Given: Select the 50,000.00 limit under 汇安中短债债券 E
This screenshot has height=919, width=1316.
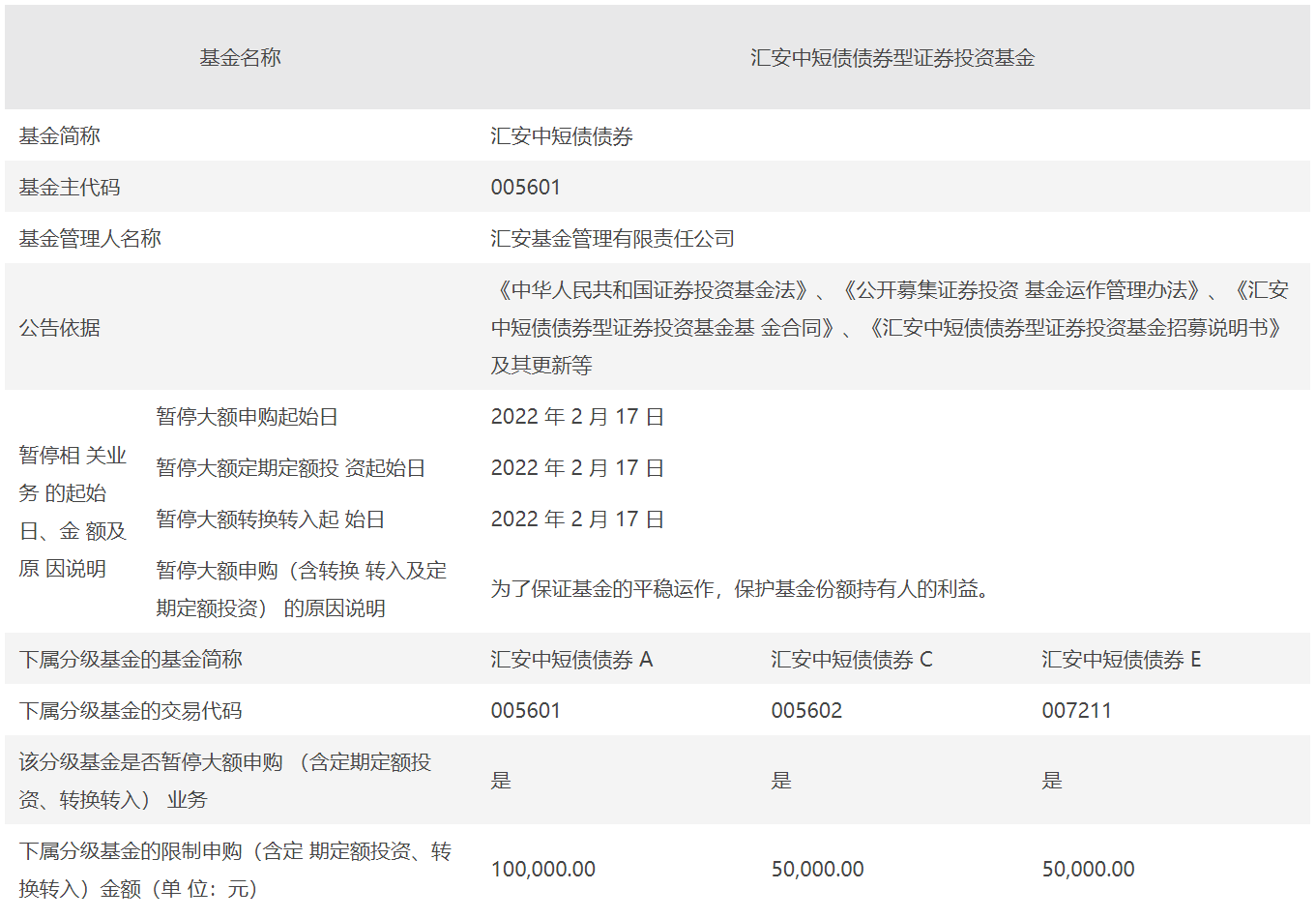Looking at the screenshot, I should pyautogui.click(x=1088, y=870).
